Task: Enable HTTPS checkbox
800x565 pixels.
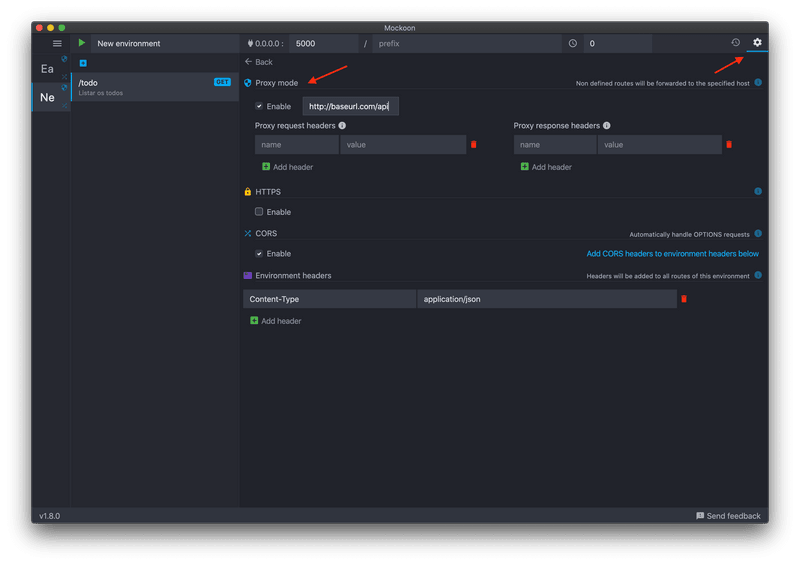Action: click(259, 212)
